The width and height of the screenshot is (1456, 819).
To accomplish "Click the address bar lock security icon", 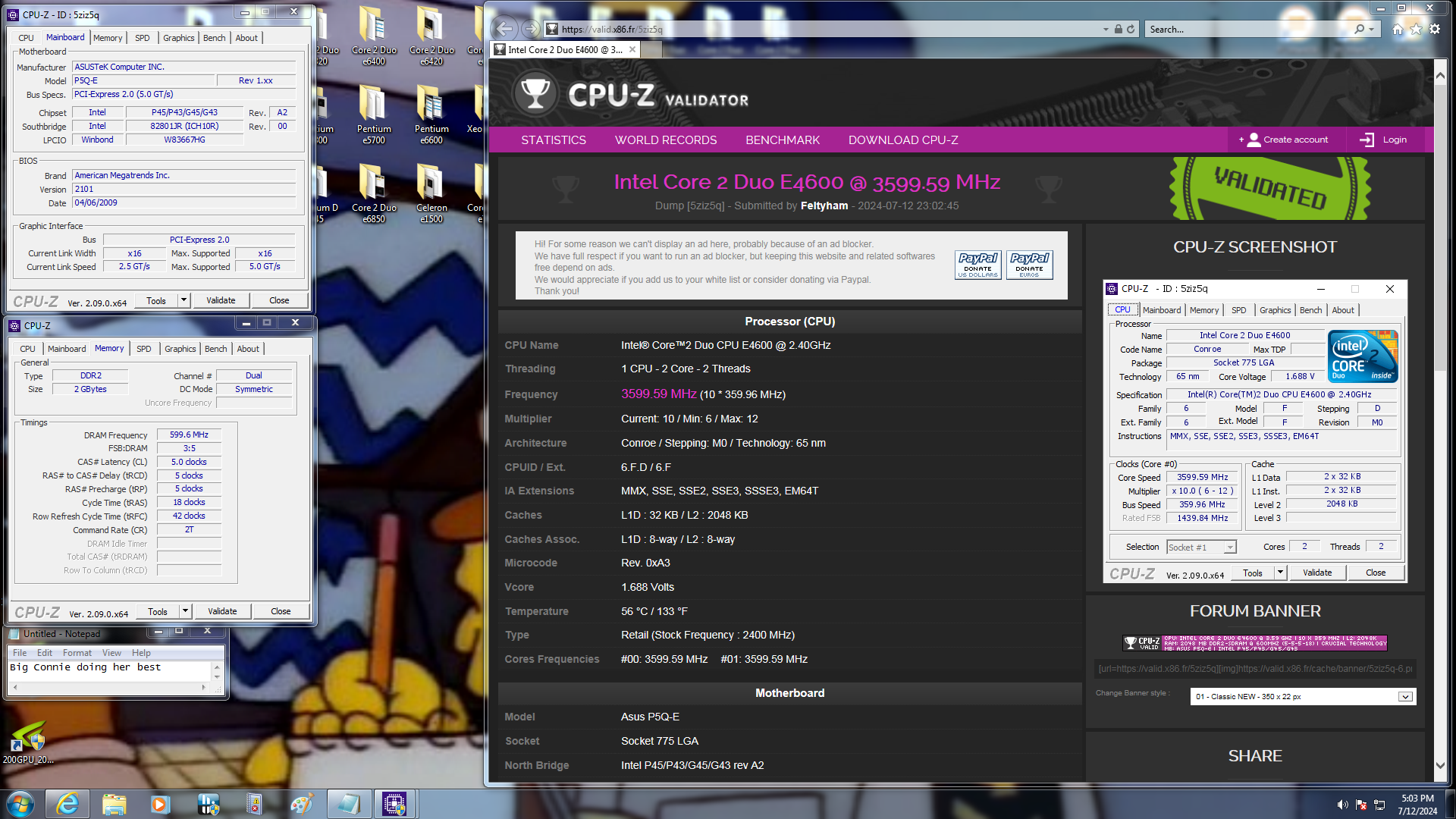I will click(x=1118, y=30).
